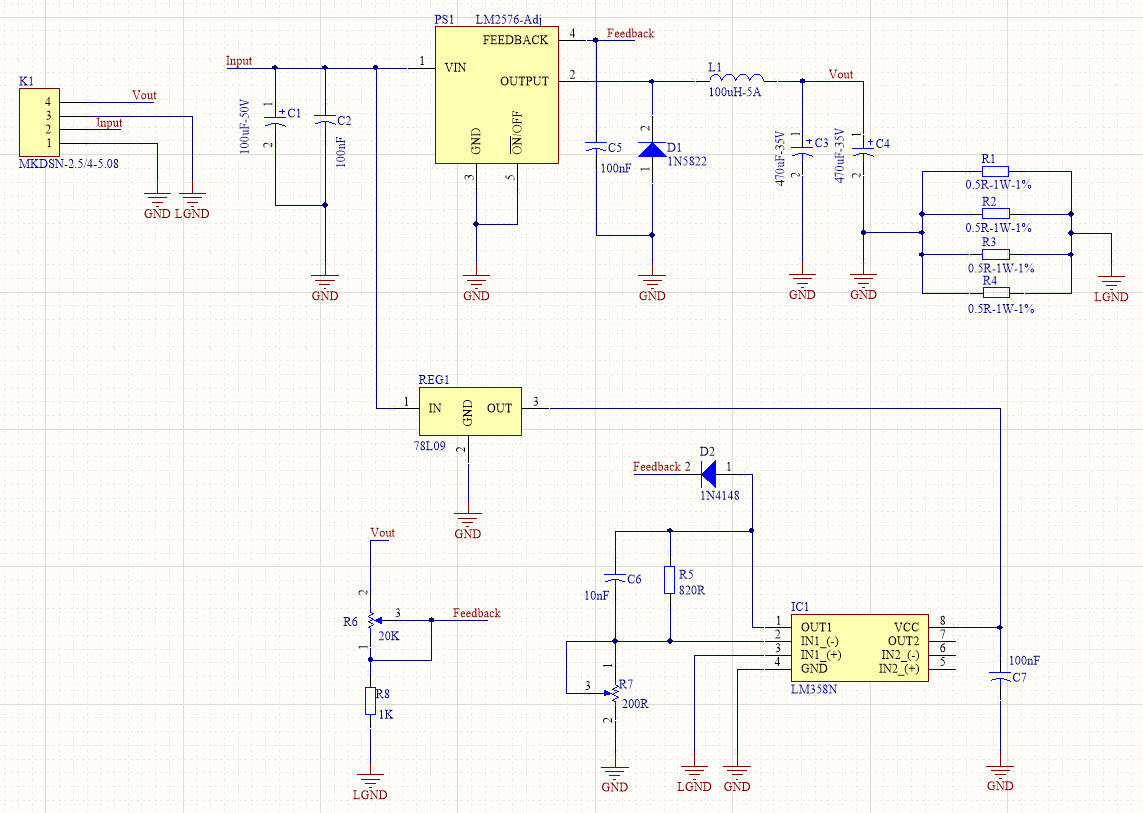Click the Vout net label at K1 pin 4

[144, 95]
